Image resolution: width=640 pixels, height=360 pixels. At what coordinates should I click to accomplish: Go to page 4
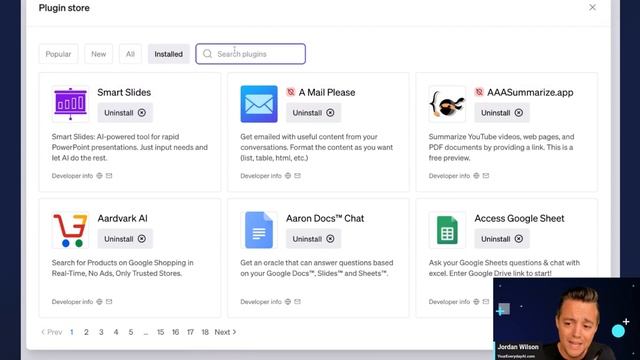click(116, 332)
